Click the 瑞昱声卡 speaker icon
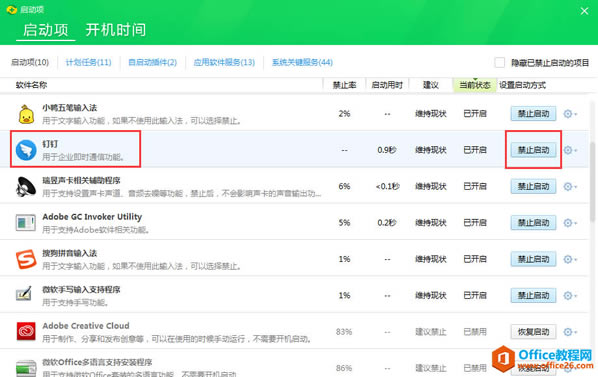Image resolution: width=598 pixels, height=377 pixels. point(26,186)
